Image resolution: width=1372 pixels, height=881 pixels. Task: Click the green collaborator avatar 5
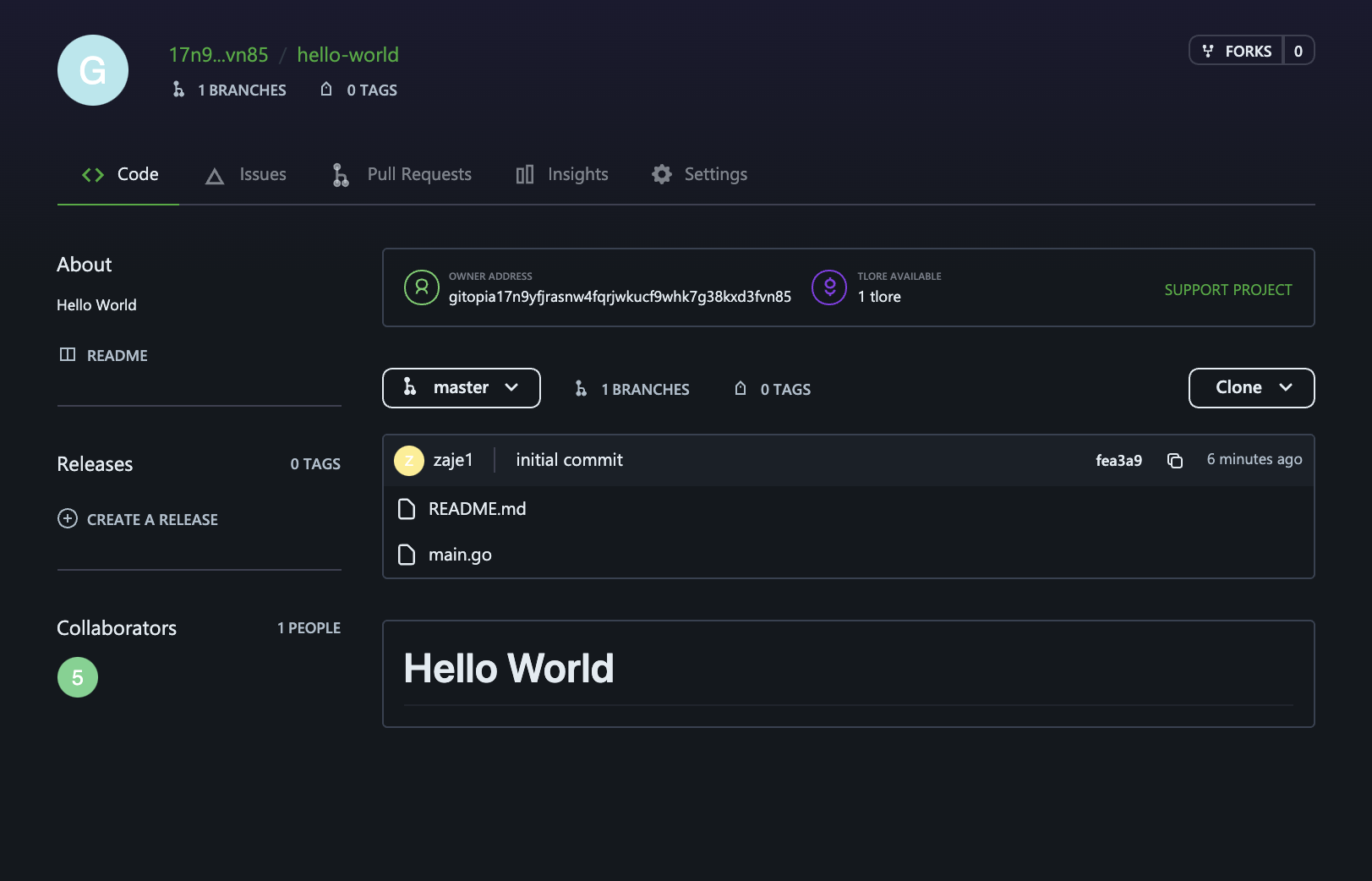(x=78, y=677)
